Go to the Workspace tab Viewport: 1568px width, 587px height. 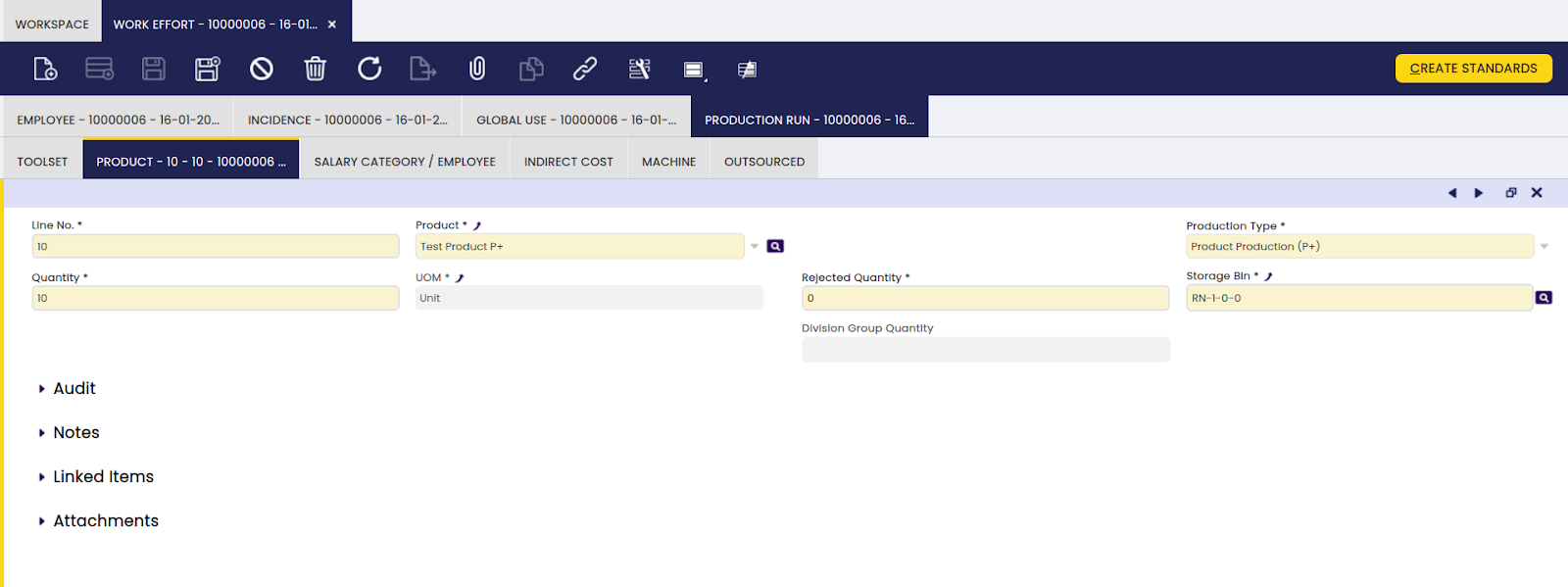point(52,24)
